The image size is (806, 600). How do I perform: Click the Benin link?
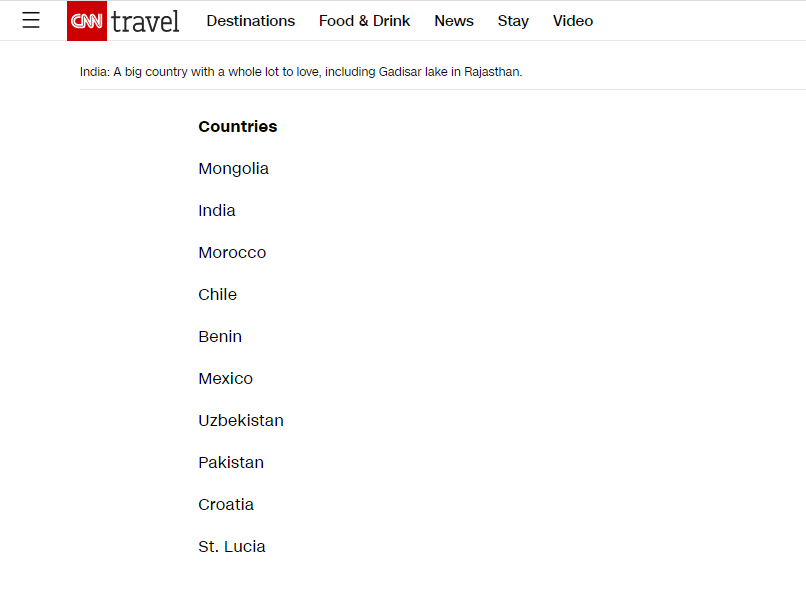[x=220, y=337]
